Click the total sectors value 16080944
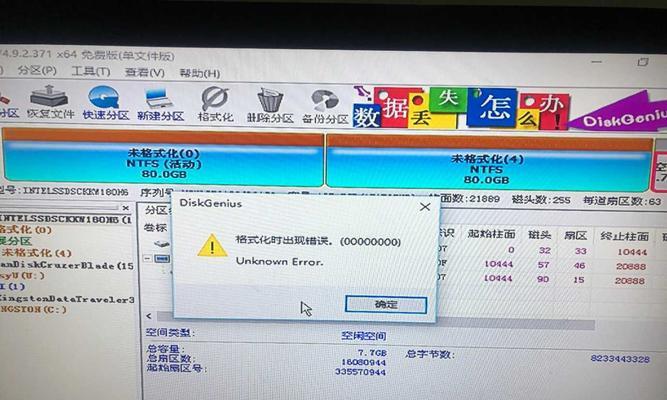 pyautogui.click(x=364, y=363)
